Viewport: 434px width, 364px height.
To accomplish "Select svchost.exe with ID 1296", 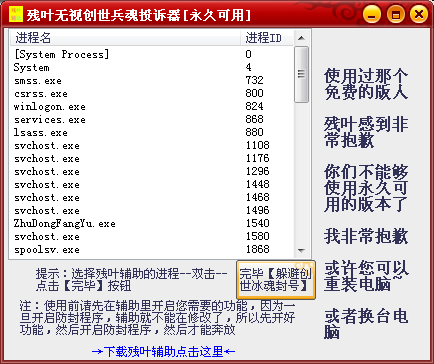I will point(152,171).
